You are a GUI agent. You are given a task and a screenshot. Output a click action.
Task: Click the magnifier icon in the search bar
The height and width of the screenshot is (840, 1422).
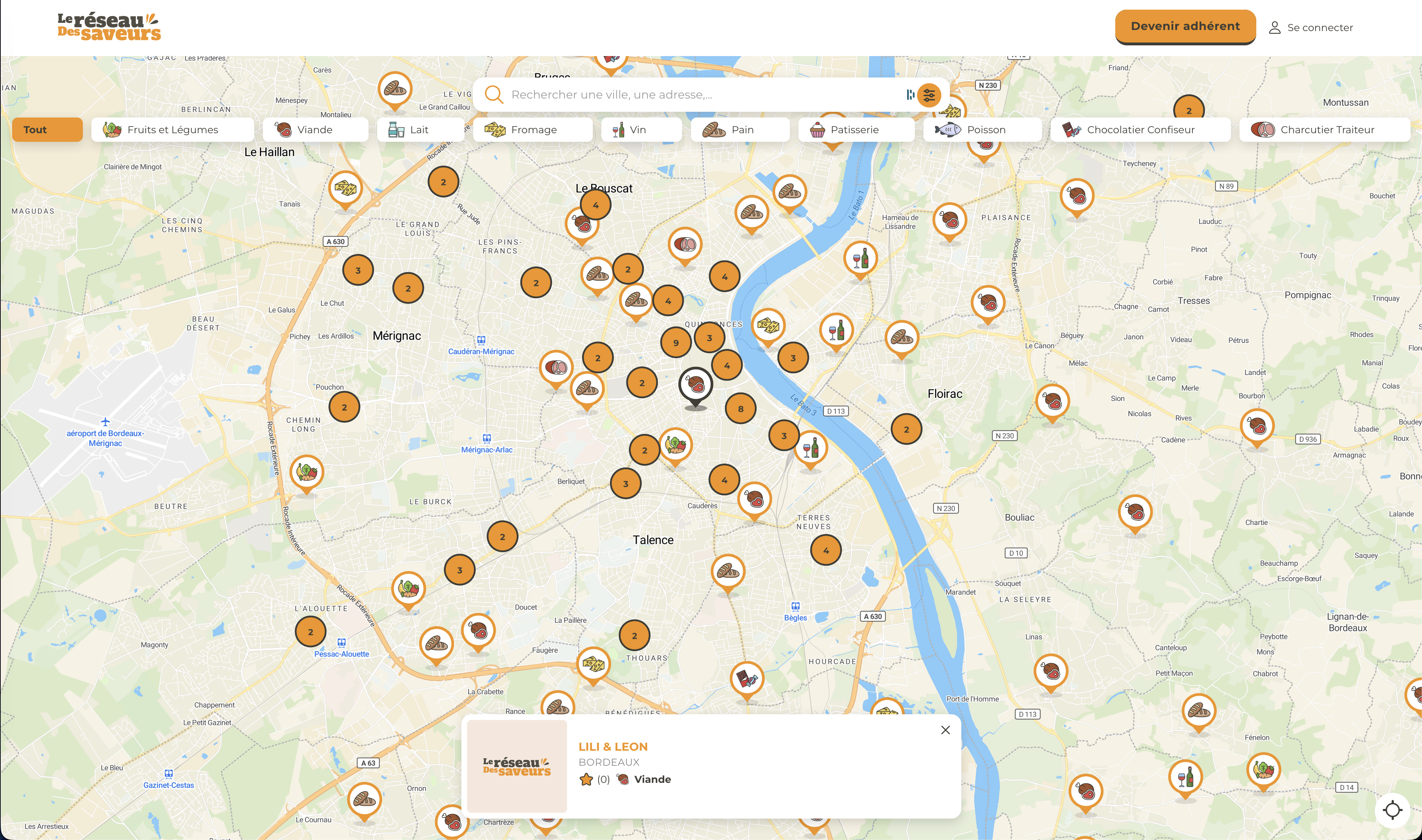click(495, 94)
